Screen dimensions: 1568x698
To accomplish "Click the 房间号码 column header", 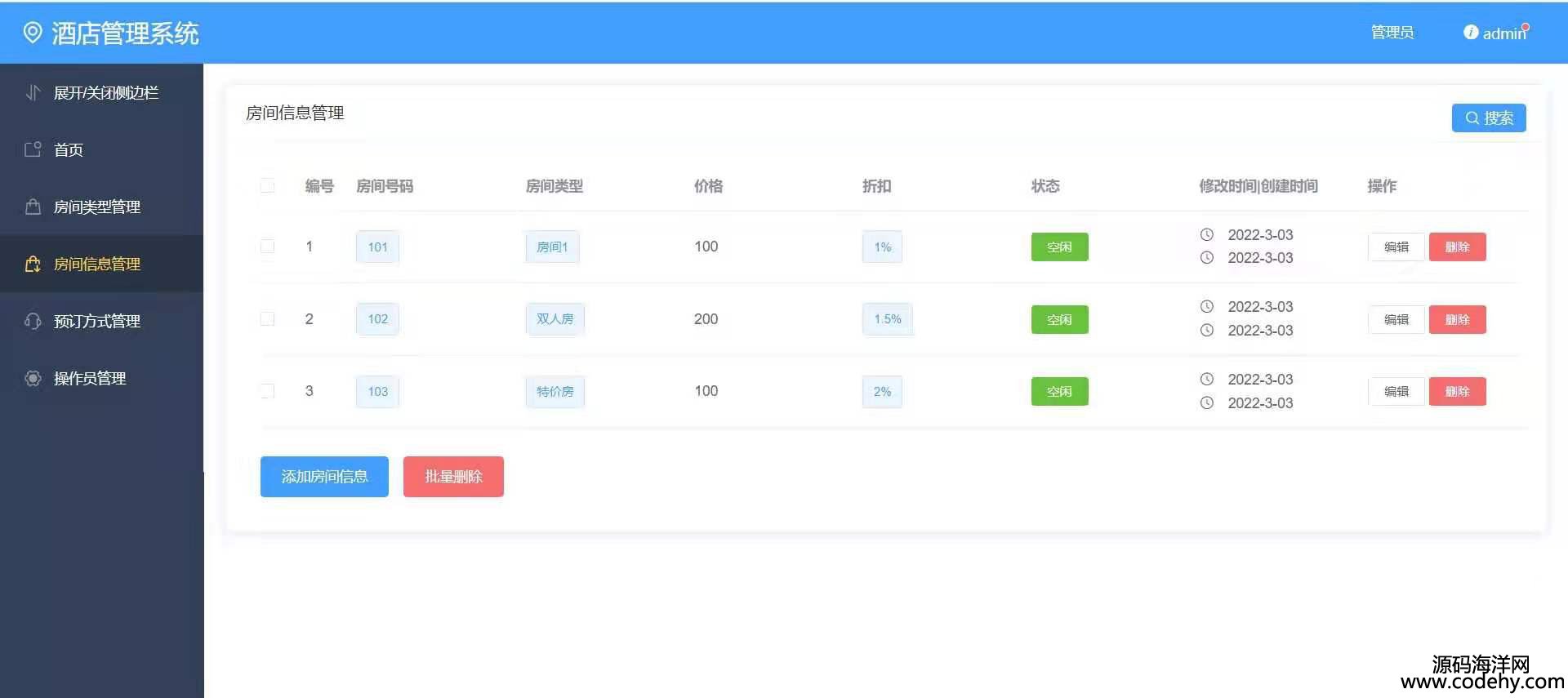I will (x=385, y=186).
